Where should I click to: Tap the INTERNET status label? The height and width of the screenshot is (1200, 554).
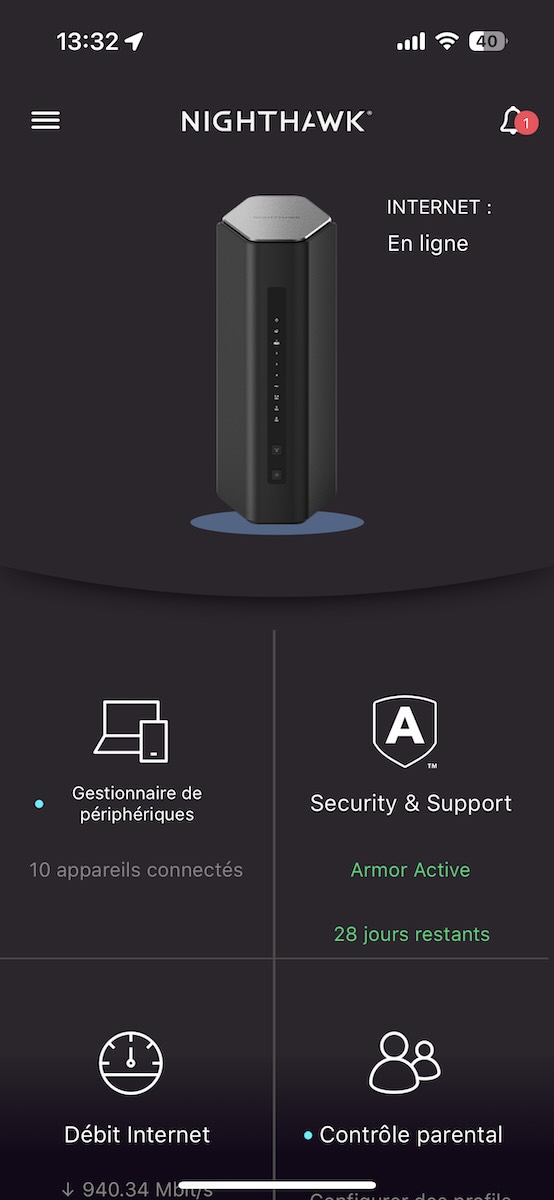(439, 208)
